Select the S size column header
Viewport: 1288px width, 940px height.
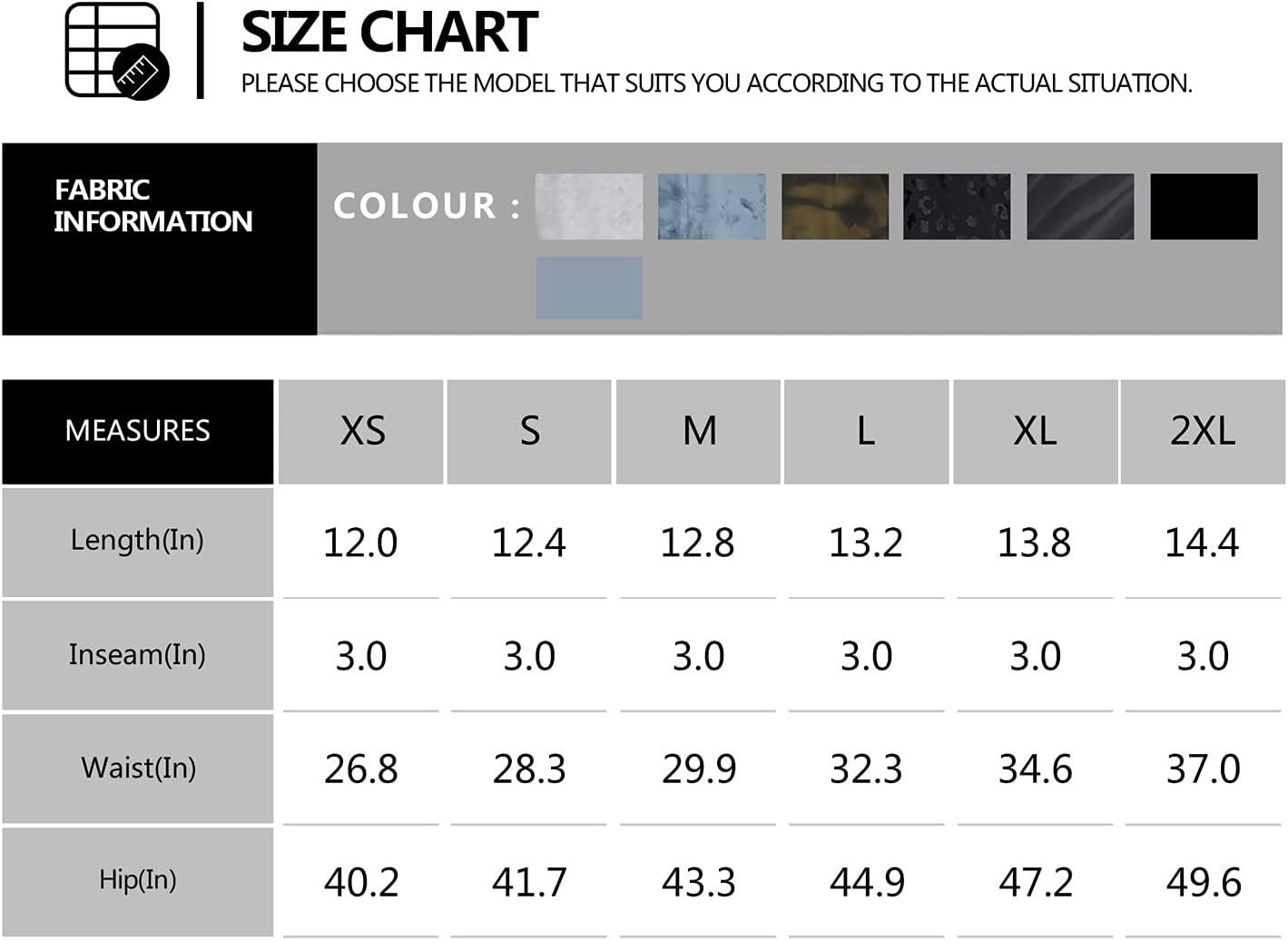[x=529, y=432]
